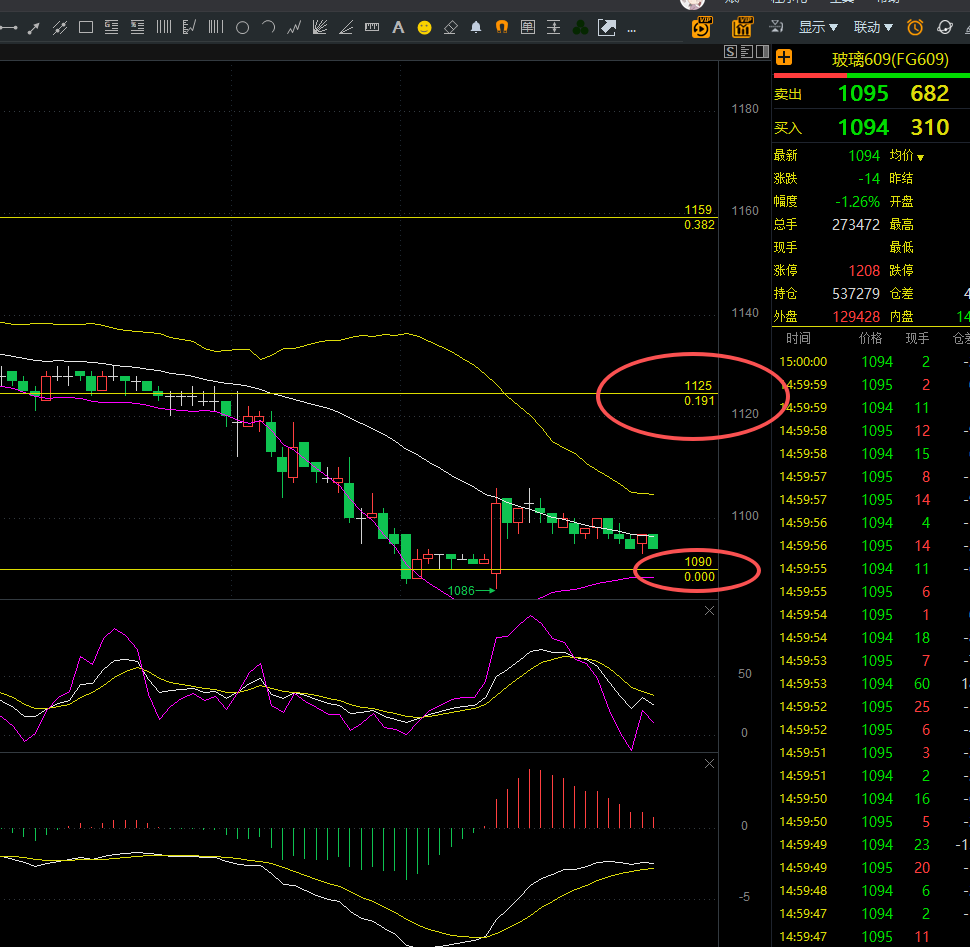Viewport: 970px width, 947px height.
Task: Click the bell alert icon
Action: click(x=476, y=28)
